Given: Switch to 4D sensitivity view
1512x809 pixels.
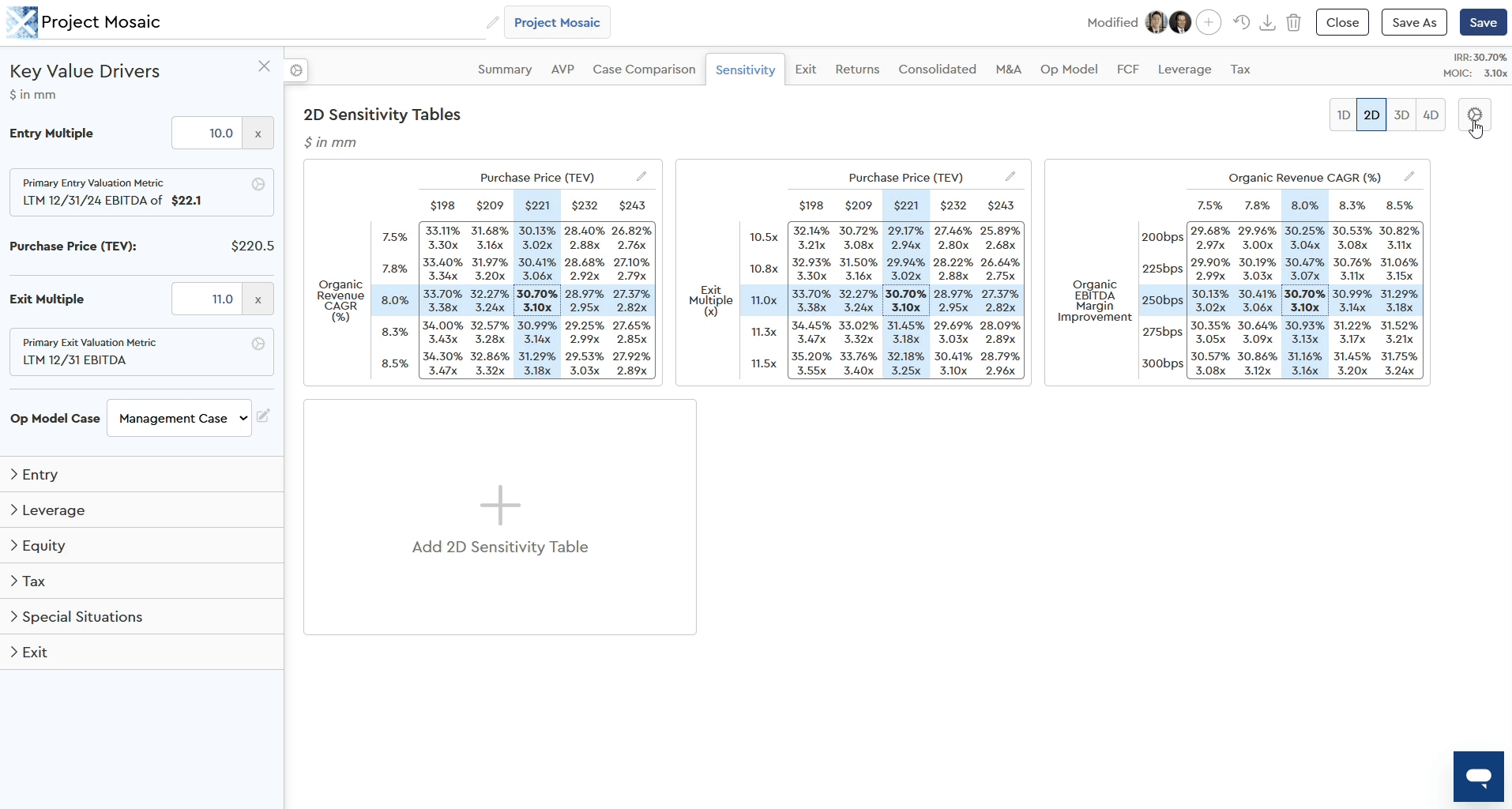Looking at the screenshot, I should (x=1430, y=115).
